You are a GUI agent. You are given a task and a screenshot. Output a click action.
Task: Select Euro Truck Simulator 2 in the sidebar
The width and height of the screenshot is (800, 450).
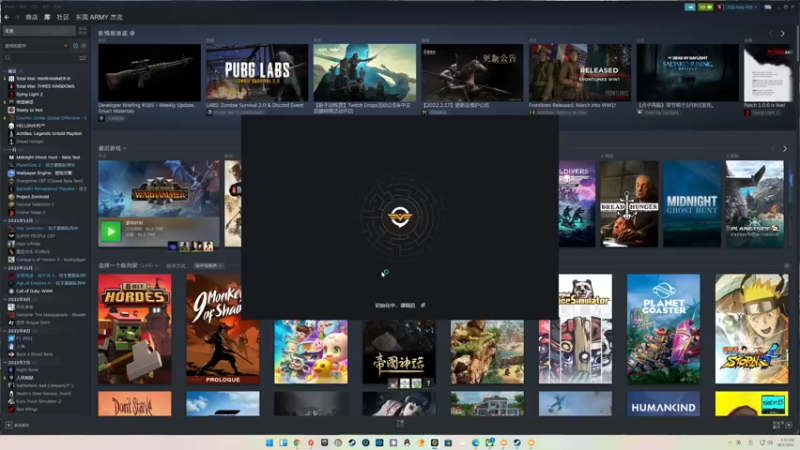click(x=38, y=401)
